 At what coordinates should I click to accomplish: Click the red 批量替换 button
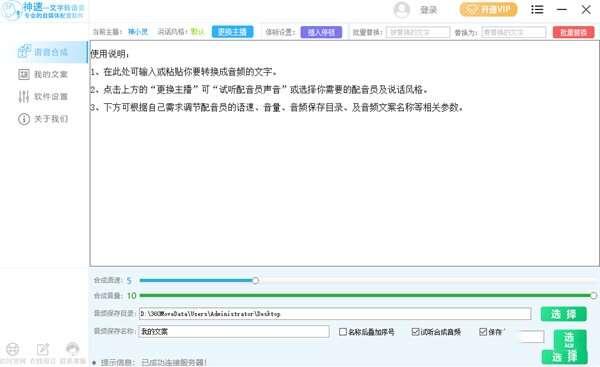(x=574, y=32)
